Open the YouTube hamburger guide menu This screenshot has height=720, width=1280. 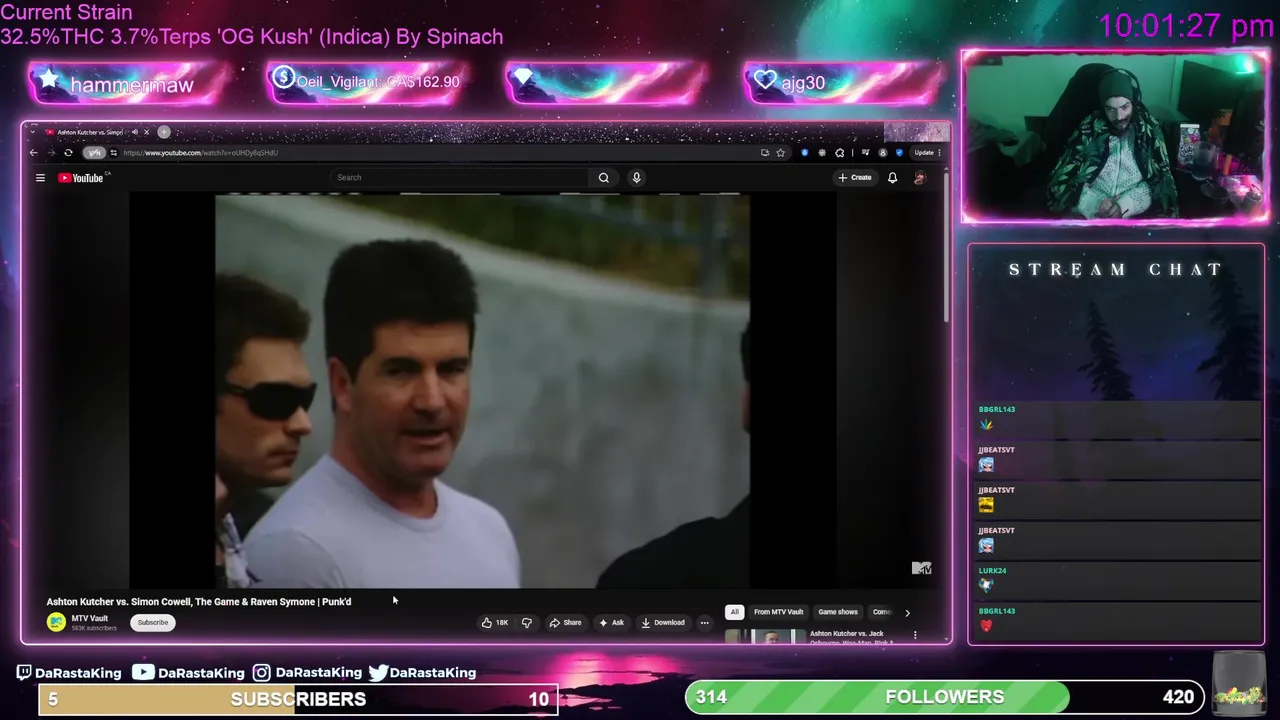tap(40, 178)
